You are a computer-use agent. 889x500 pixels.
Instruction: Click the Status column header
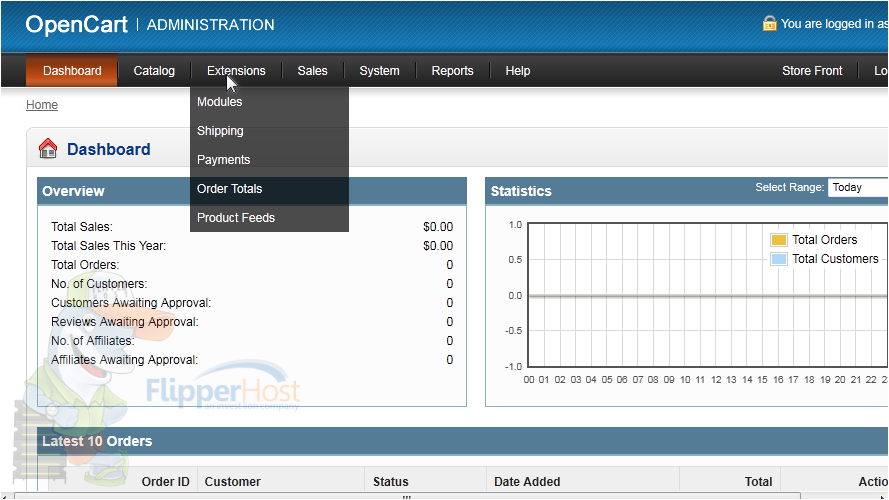[x=391, y=482]
